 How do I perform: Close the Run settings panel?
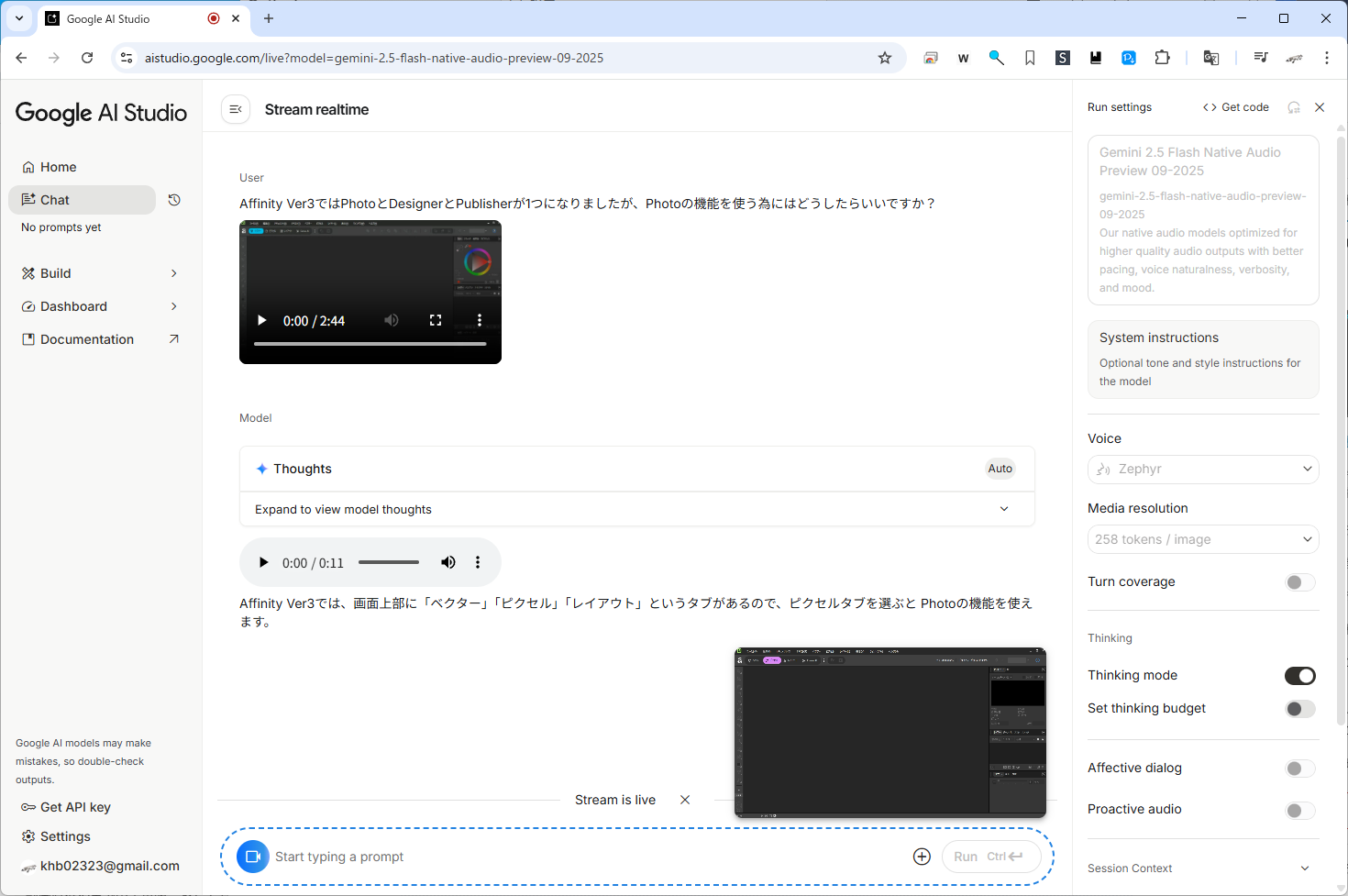click(x=1320, y=107)
